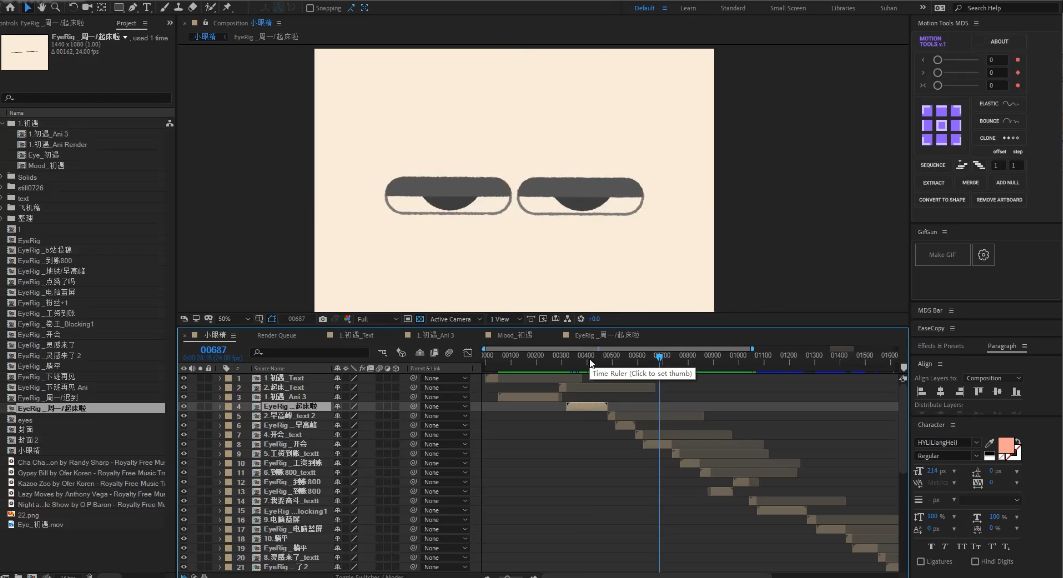Open GifGun settings gear
The width and height of the screenshot is (1063, 578).
point(984,255)
